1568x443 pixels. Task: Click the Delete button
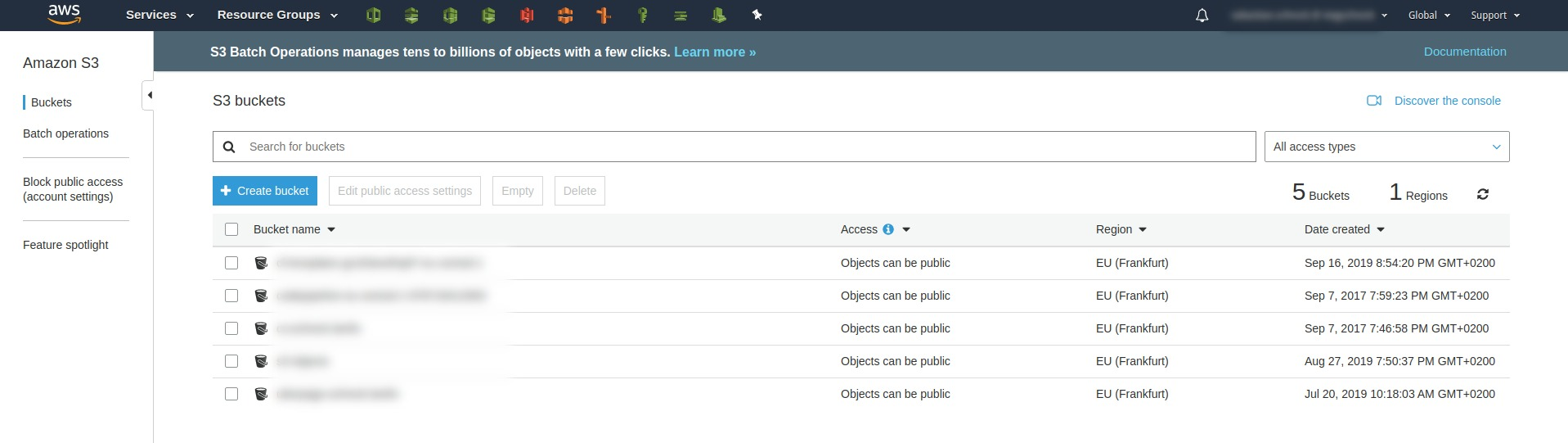(x=580, y=191)
